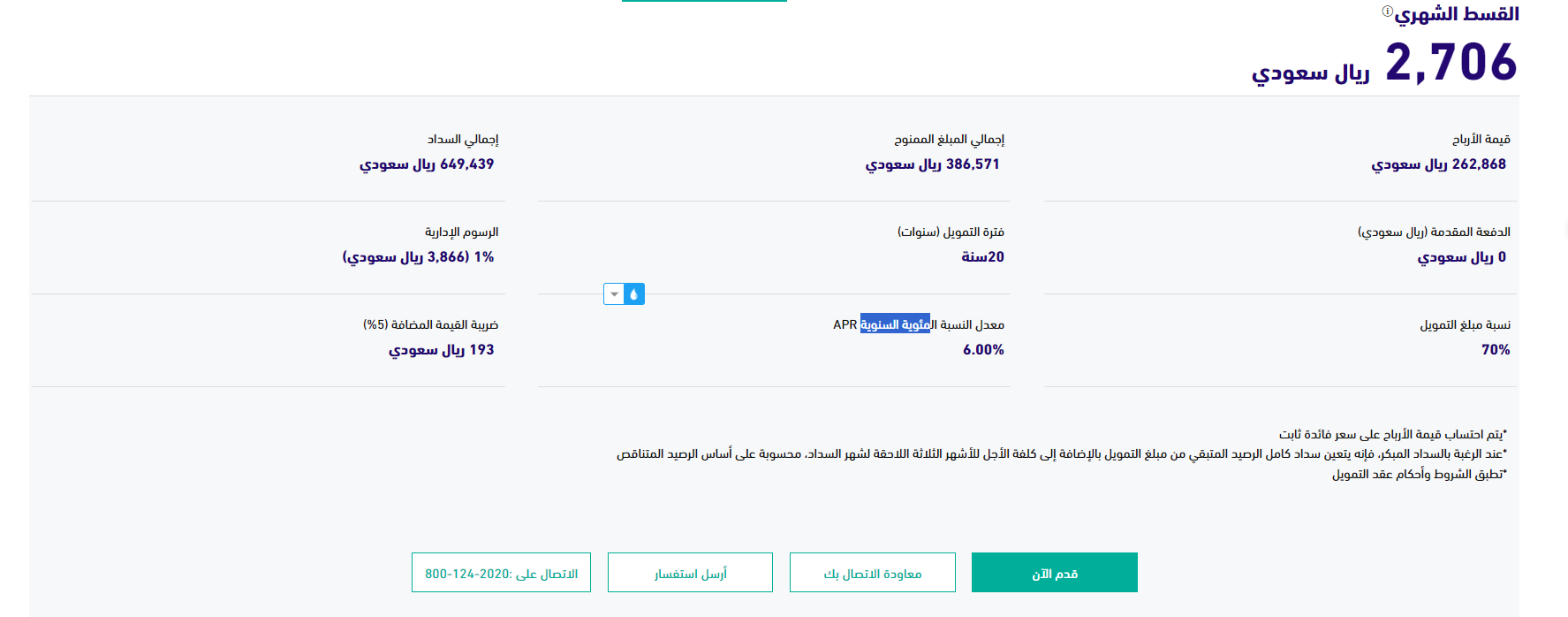Click the 193 VAT amount value
This screenshot has width=1568, height=617.
pos(481,350)
